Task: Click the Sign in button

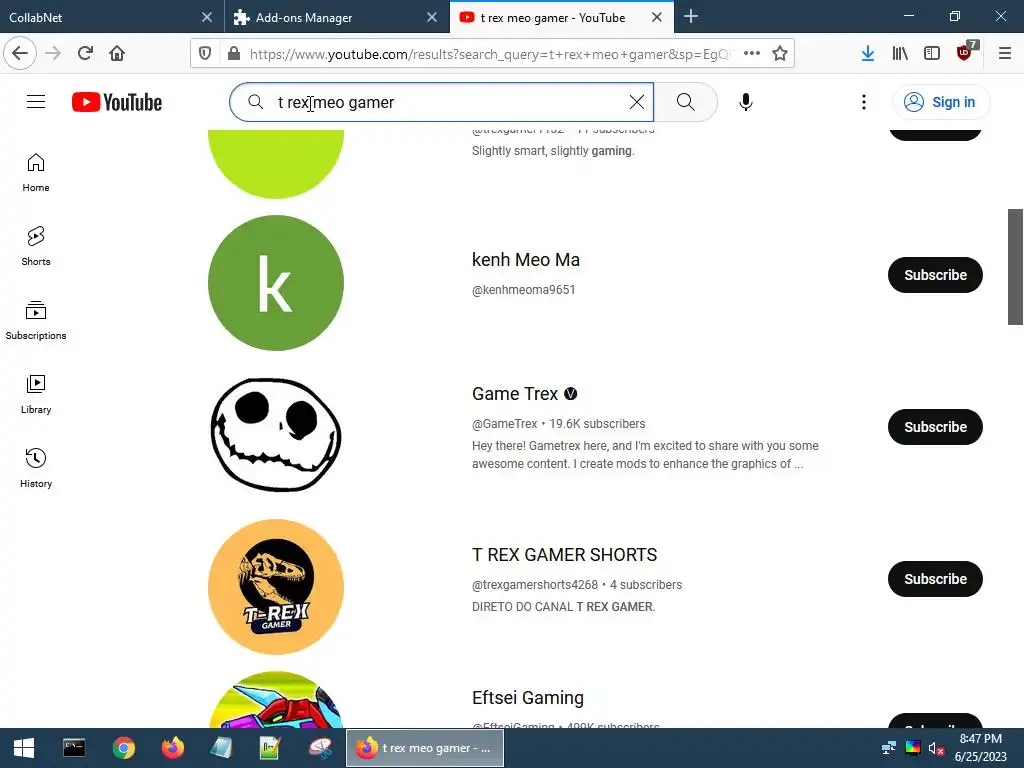Action: click(x=940, y=102)
